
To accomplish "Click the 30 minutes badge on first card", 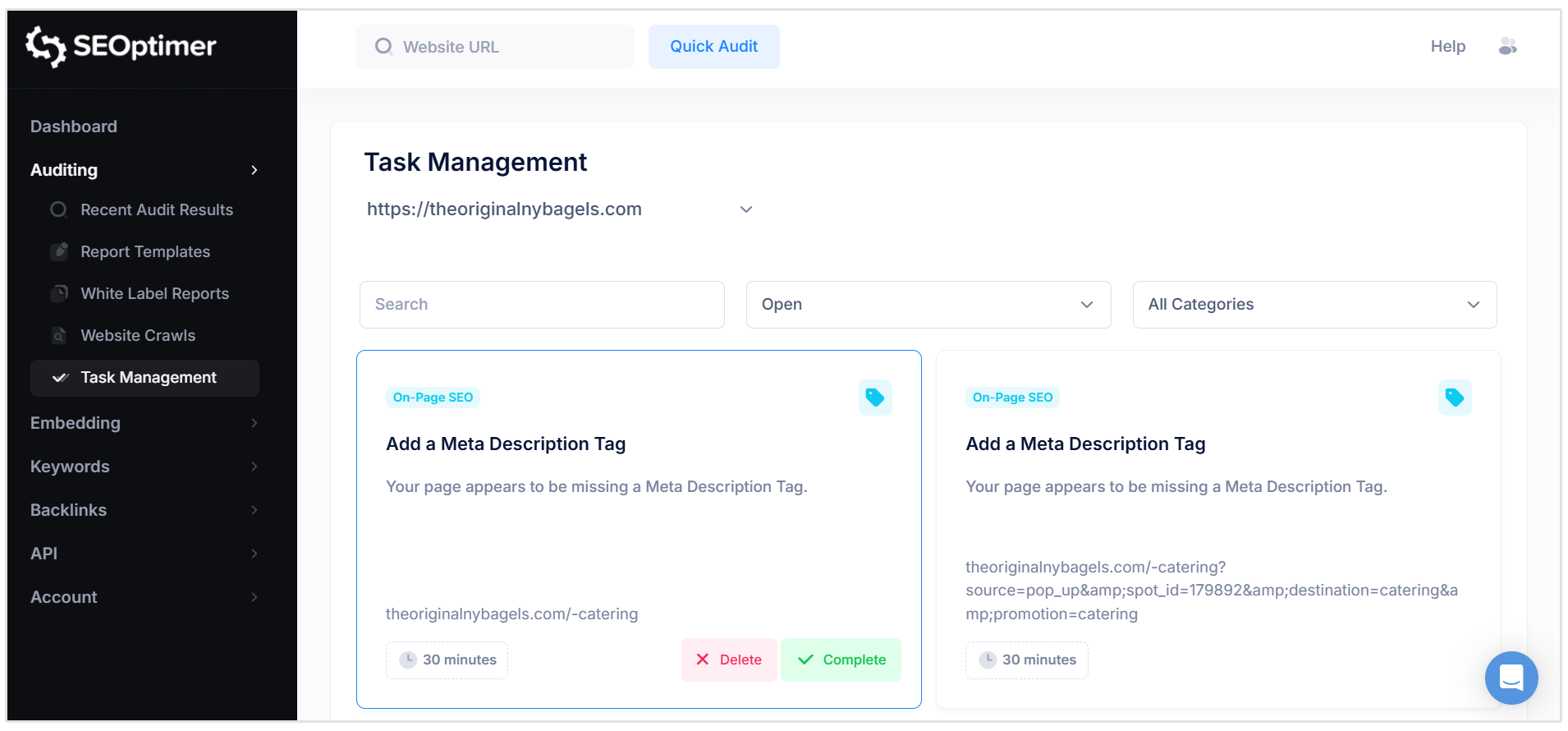I will pos(447,660).
